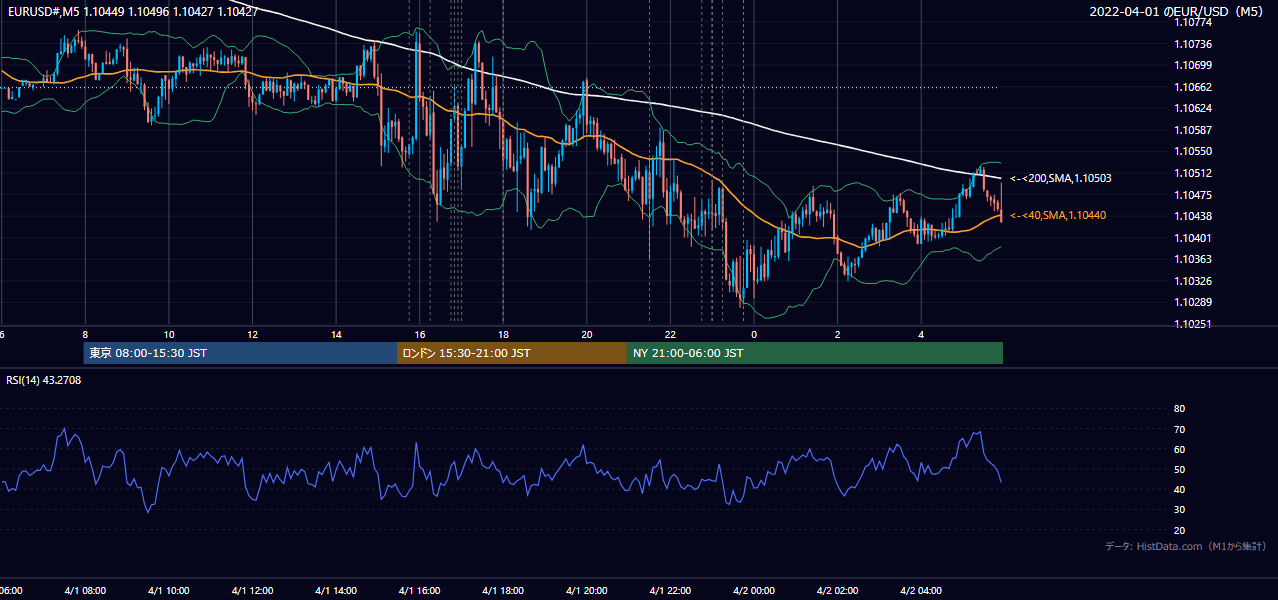1278x600 pixels.
Task: Click hour 0 on price chart axis
Action: [754, 334]
